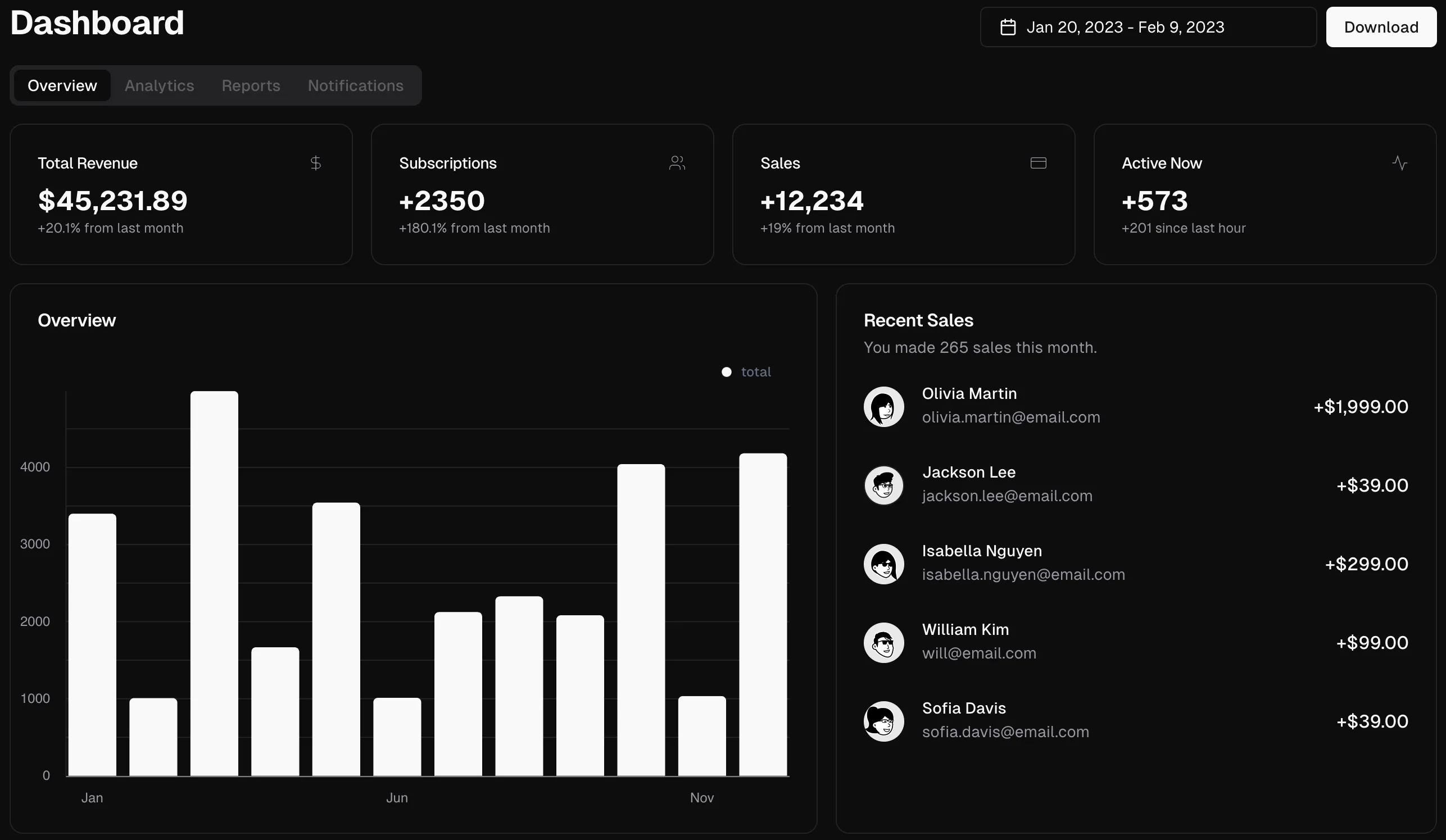This screenshot has height=840, width=1446.
Task: Click Olivia Martin's avatar
Action: tap(883, 406)
